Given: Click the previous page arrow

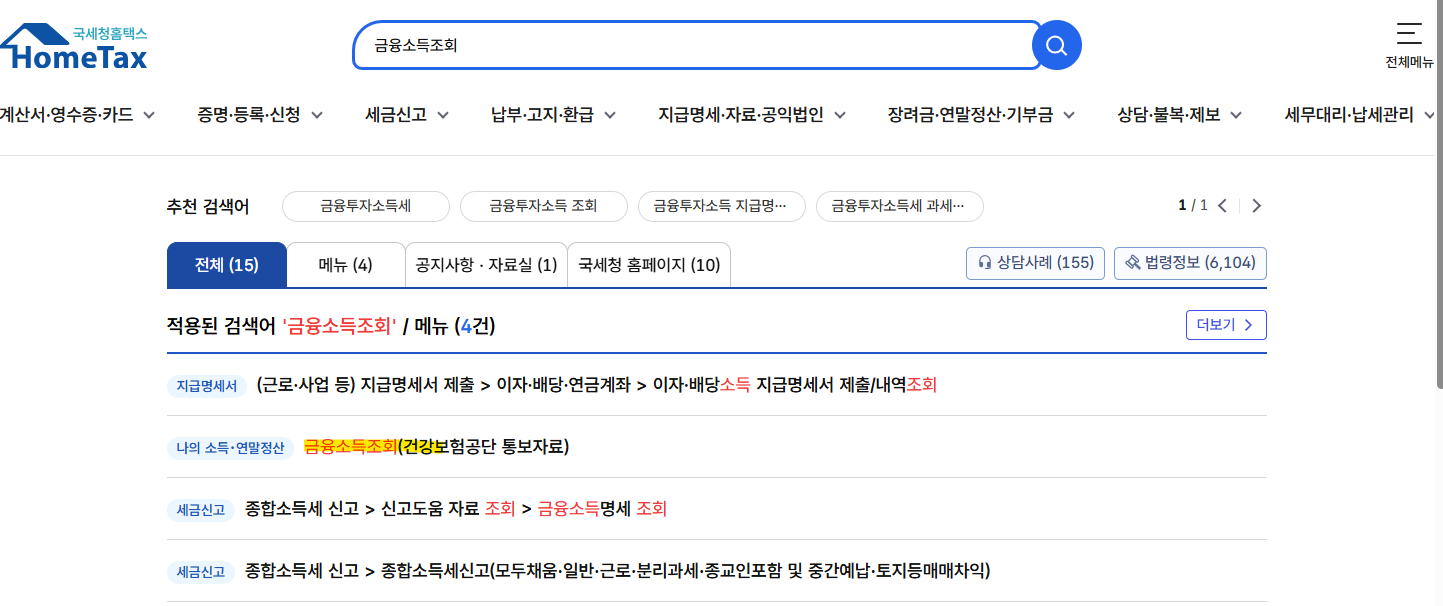Looking at the screenshot, I should (x=1222, y=204).
